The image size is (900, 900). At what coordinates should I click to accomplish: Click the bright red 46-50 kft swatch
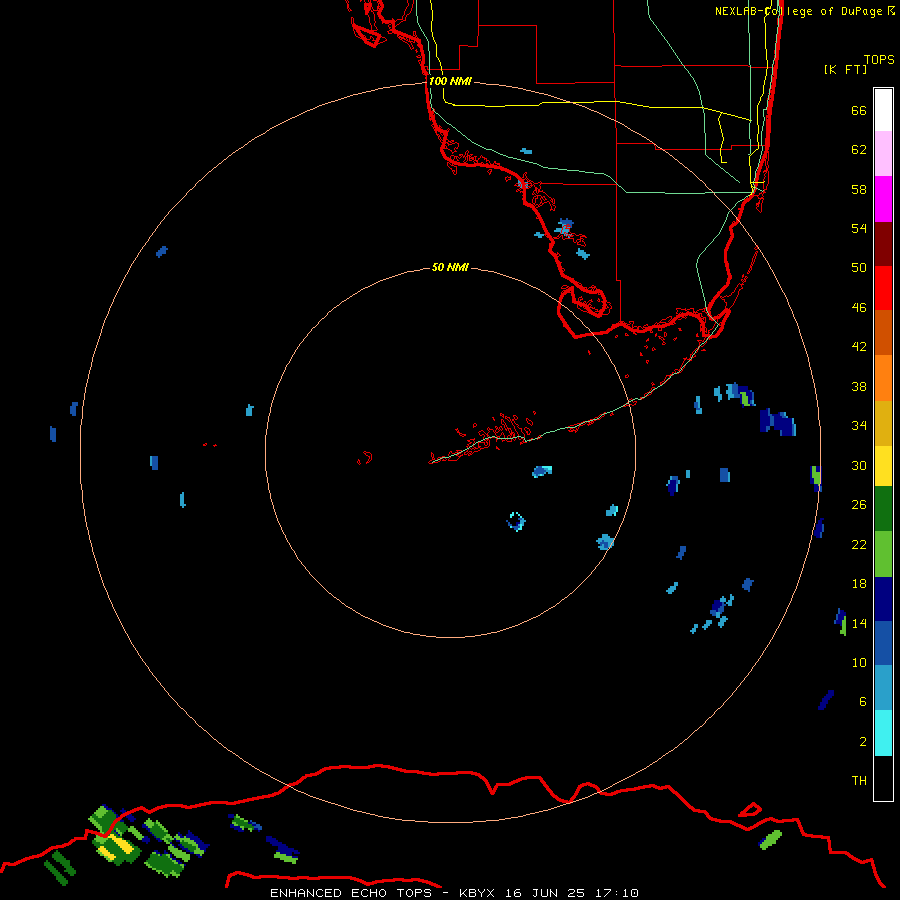883,288
